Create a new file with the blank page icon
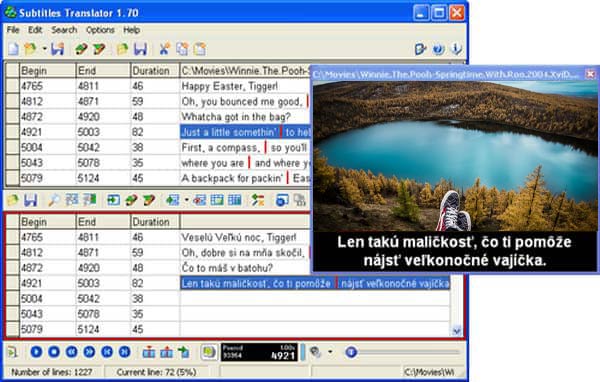The image size is (600, 382). [13, 49]
